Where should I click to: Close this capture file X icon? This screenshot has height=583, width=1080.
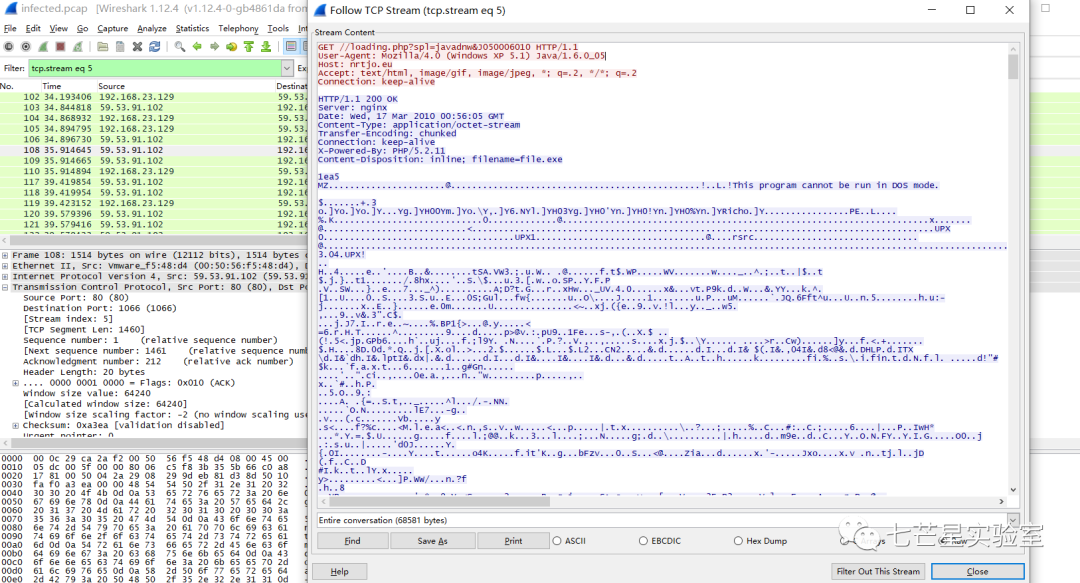tap(137, 46)
